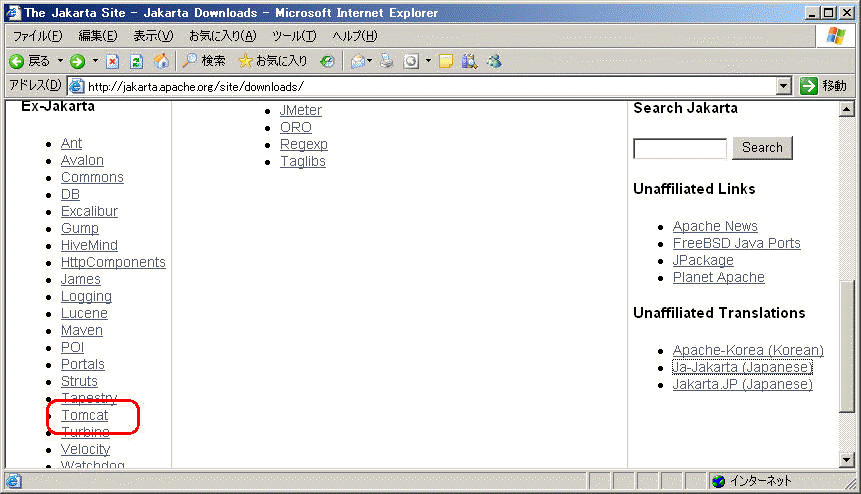
Task: Open Favorites (お気に入り) star button
Action: [x=272, y=61]
